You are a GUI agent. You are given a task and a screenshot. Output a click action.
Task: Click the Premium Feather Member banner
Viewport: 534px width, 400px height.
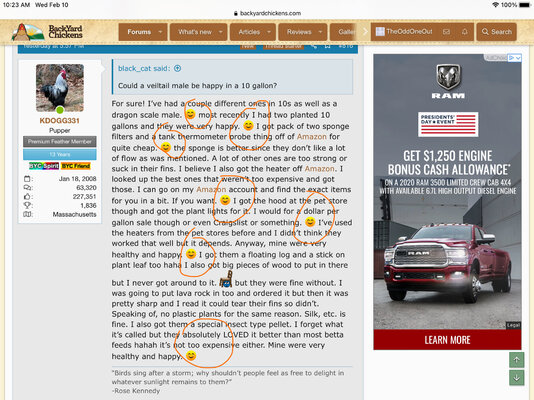pyautogui.click(x=60, y=141)
